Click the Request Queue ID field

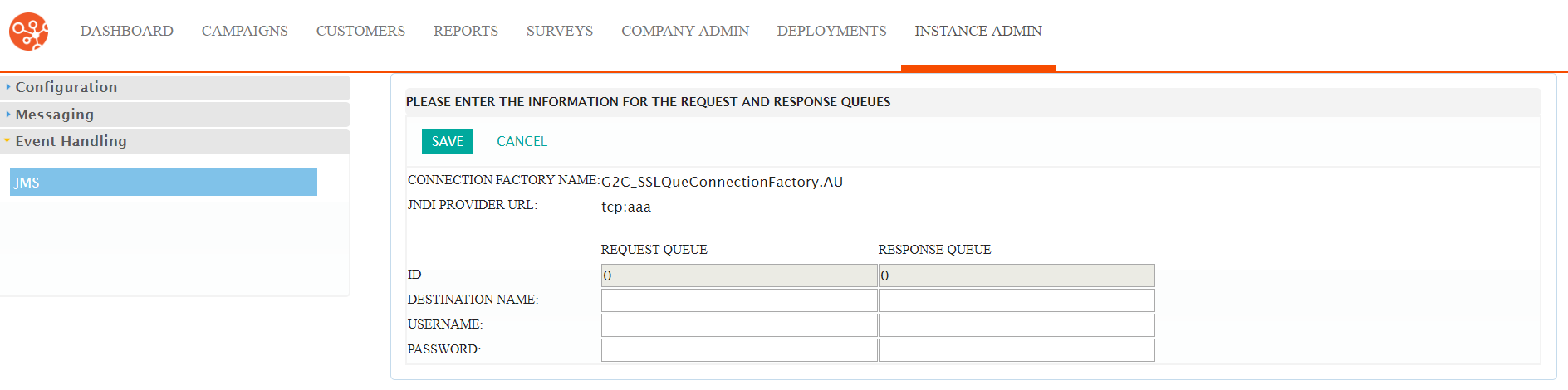point(739,275)
